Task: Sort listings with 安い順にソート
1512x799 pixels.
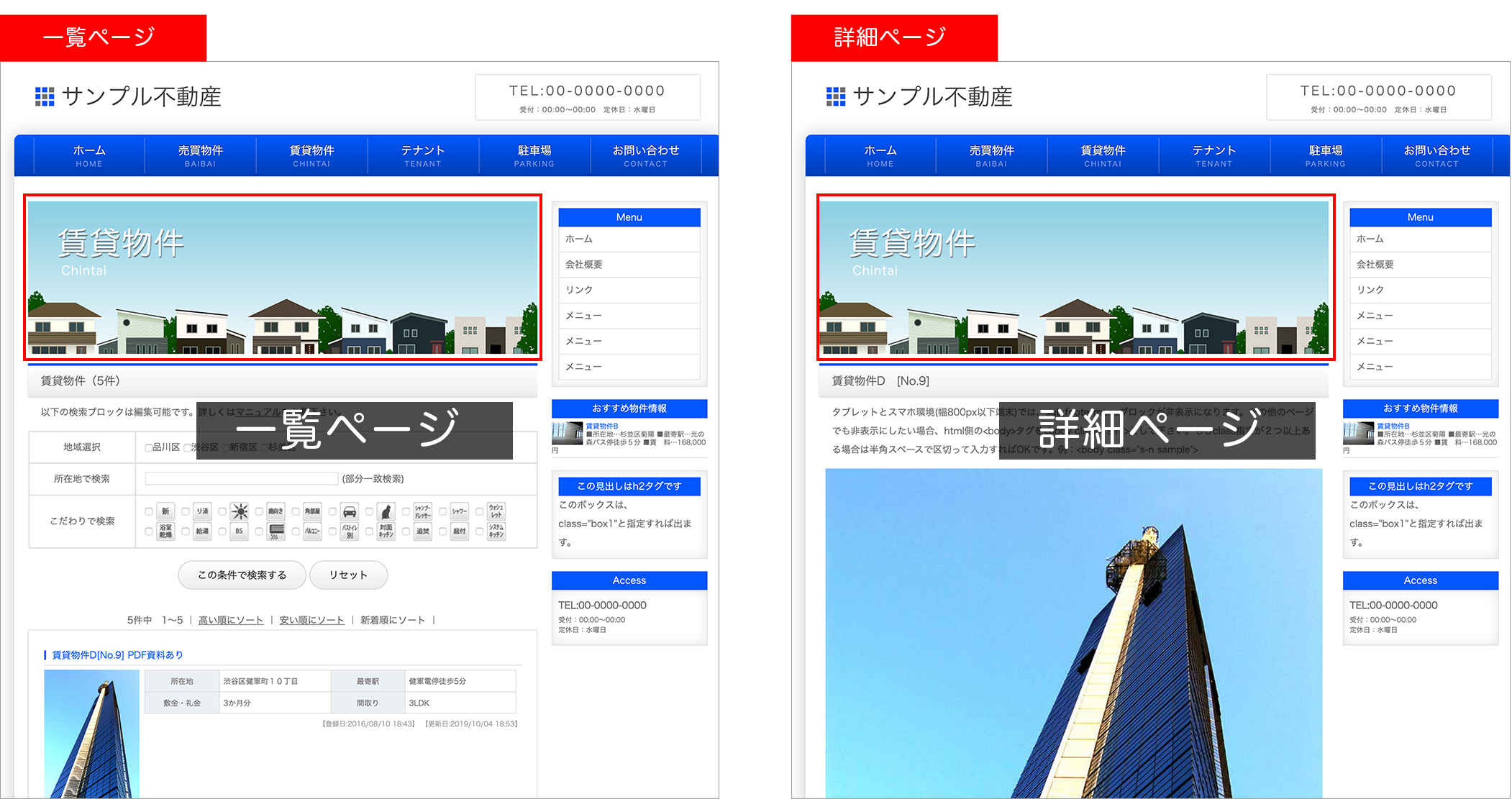Action: pos(312,620)
